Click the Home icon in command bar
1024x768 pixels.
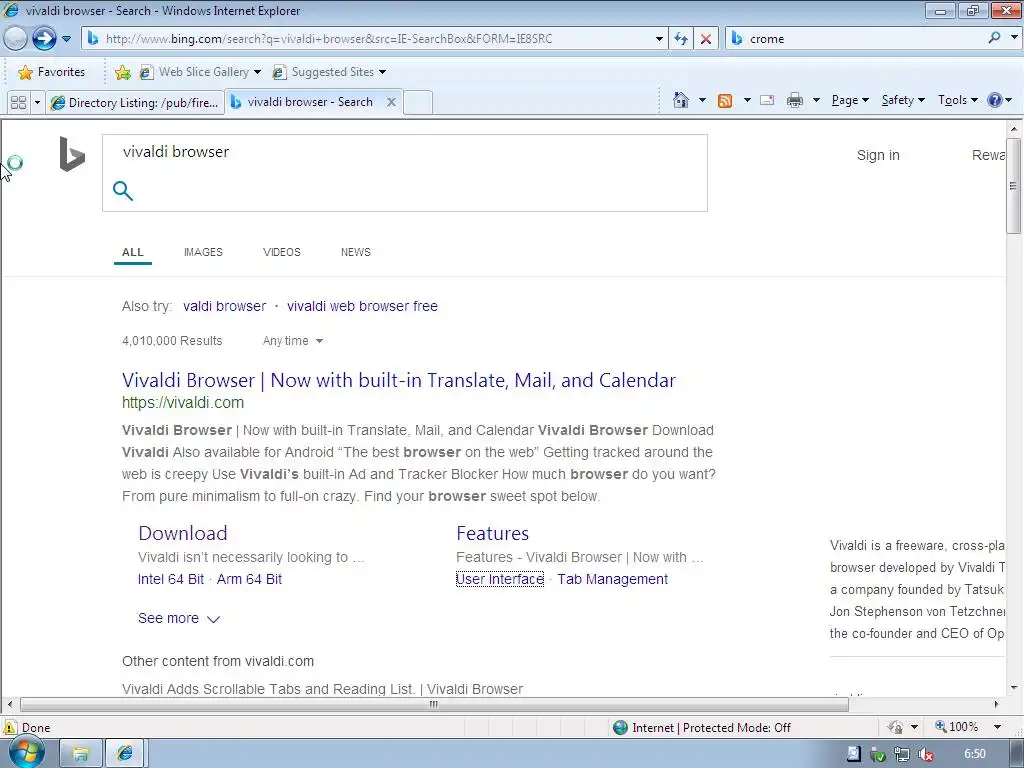click(x=680, y=100)
